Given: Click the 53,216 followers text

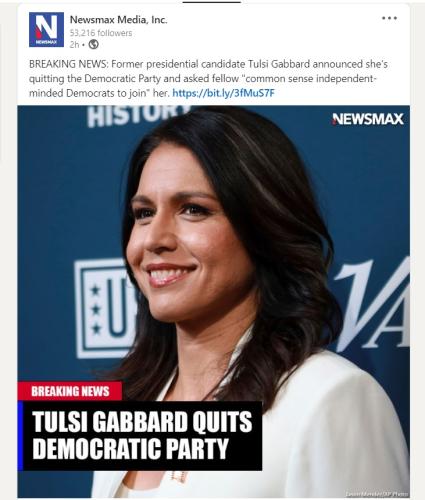Looking at the screenshot, I should [x=101, y=33].
